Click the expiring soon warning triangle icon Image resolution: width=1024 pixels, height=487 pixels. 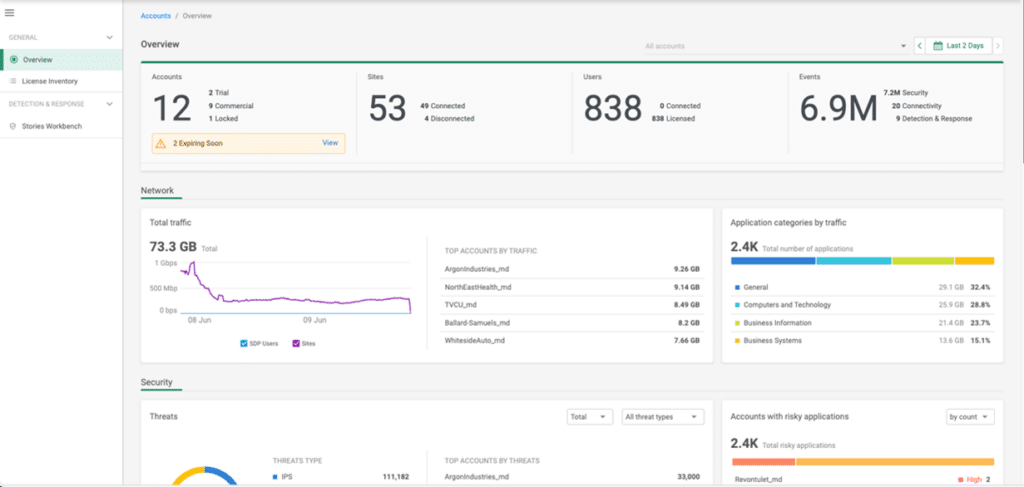(161, 144)
